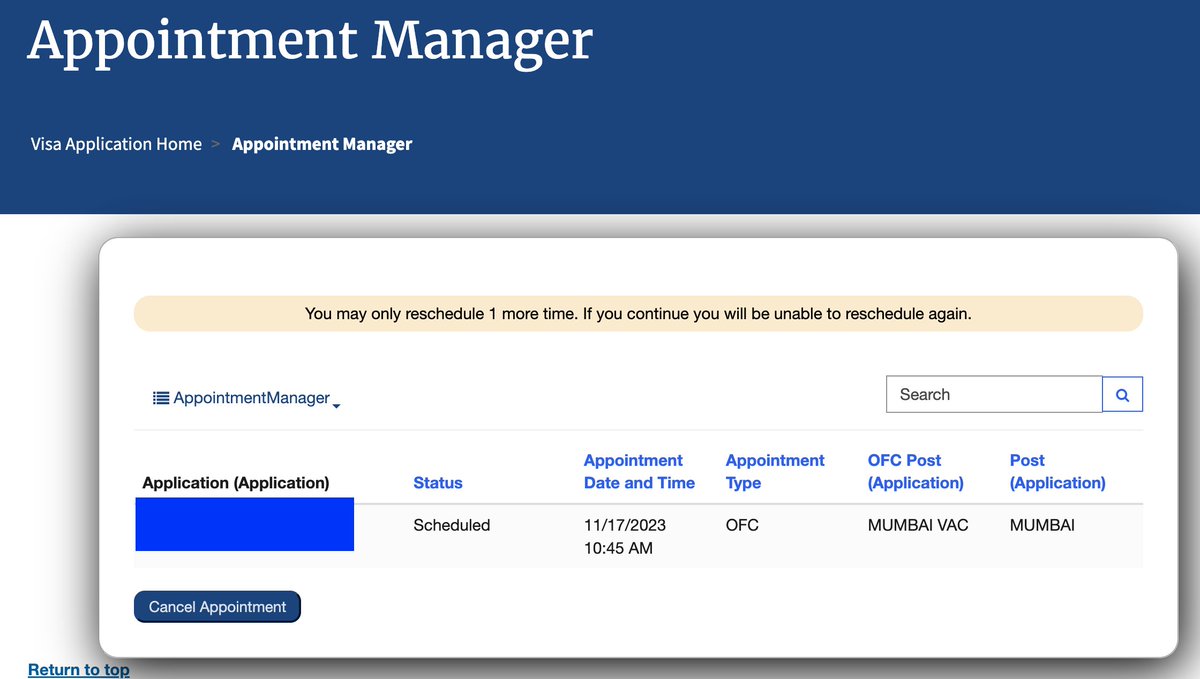Click the list icon beside AppointmentManager
The height and width of the screenshot is (679, 1200).
pyautogui.click(x=161, y=398)
